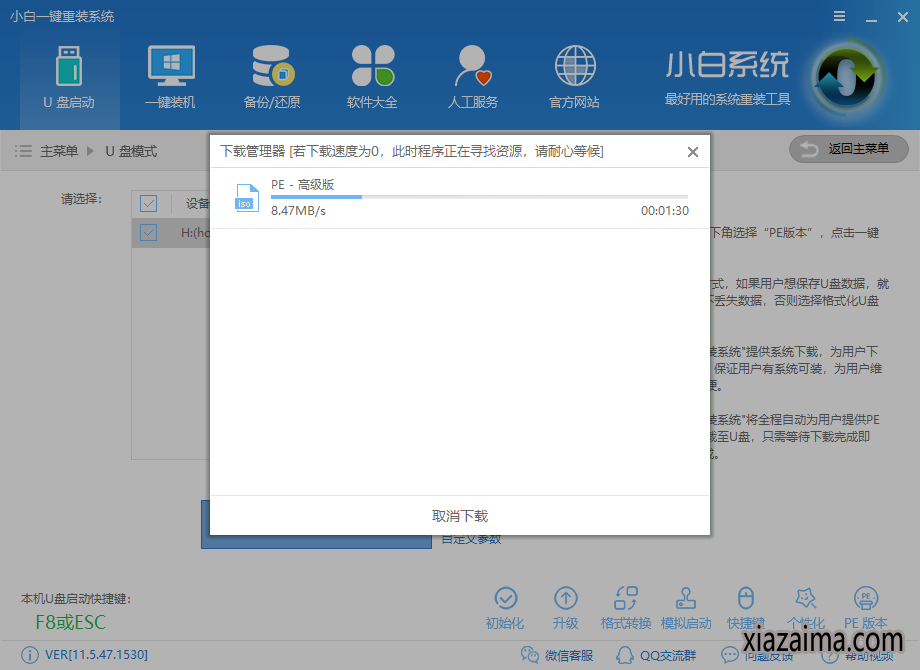
Task: Click the 小白系统 round logo icon
Action: click(847, 77)
